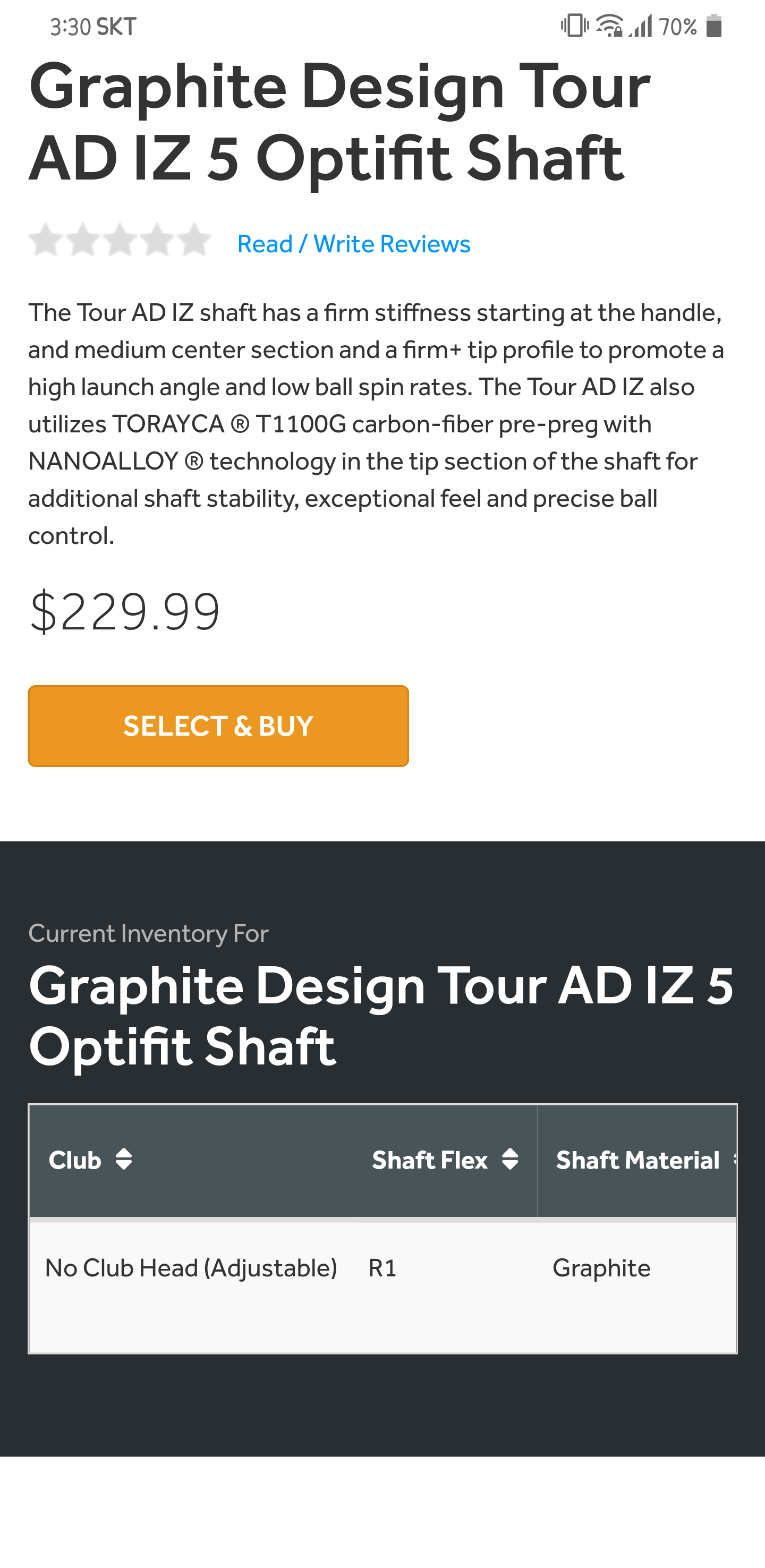Viewport: 765px width, 1568px height.
Task: Click the product title at page top
Action: (339, 122)
